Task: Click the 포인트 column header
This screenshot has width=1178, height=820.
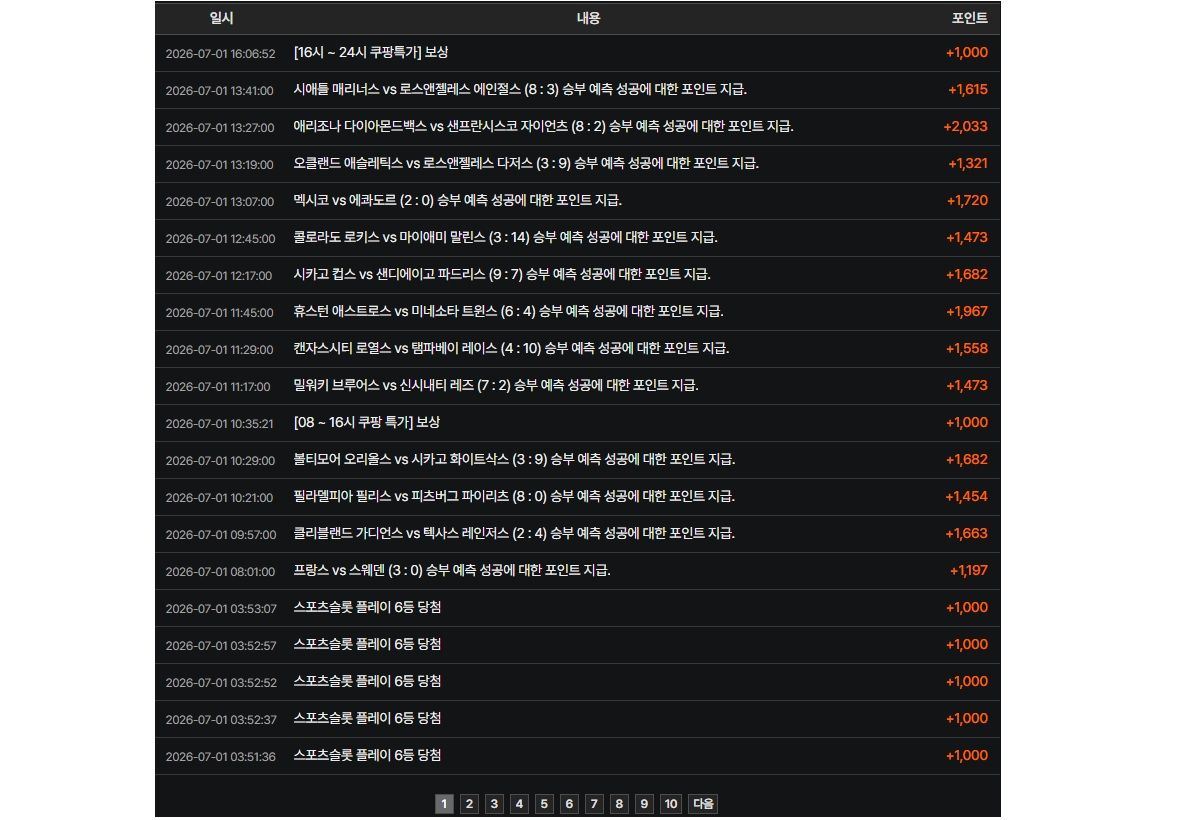Action: [x=970, y=18]
